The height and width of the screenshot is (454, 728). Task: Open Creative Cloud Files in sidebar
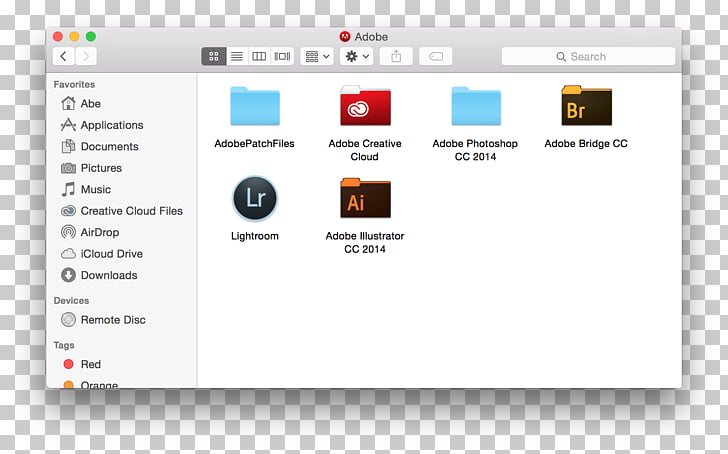[x=122, y=211]
